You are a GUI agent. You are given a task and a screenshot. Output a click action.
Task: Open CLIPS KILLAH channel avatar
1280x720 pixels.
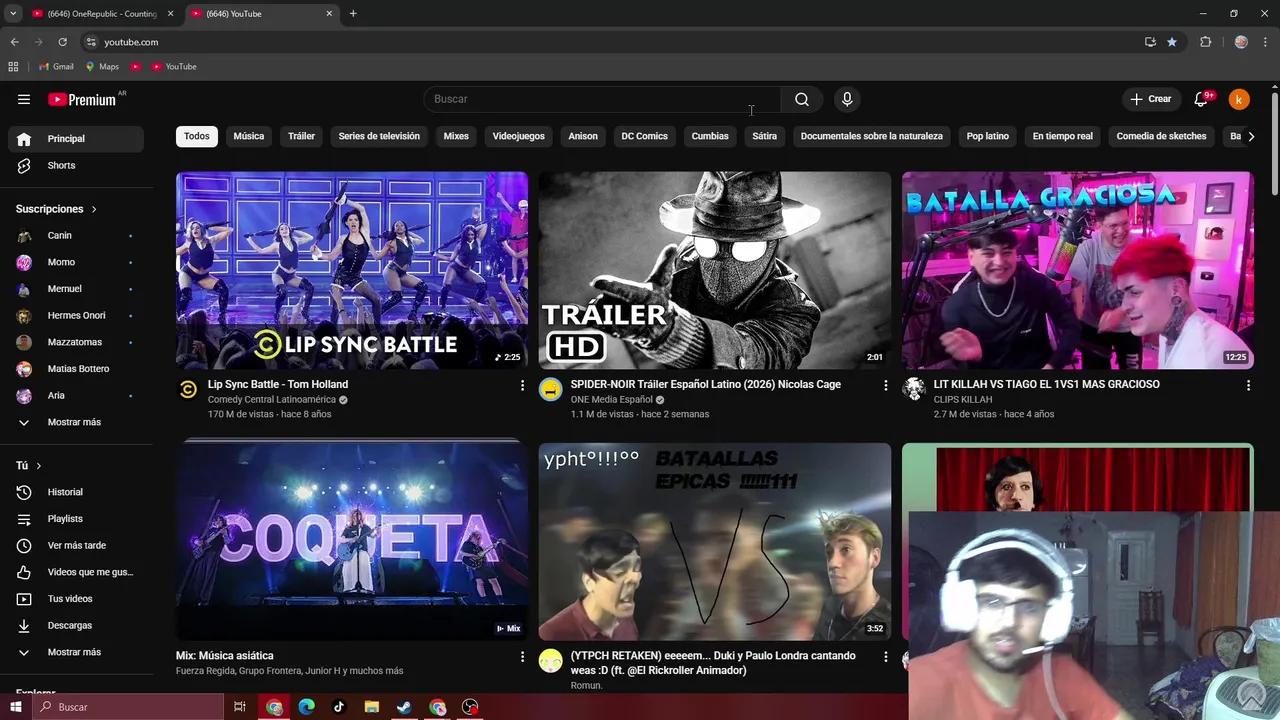[x=914, y=390]
